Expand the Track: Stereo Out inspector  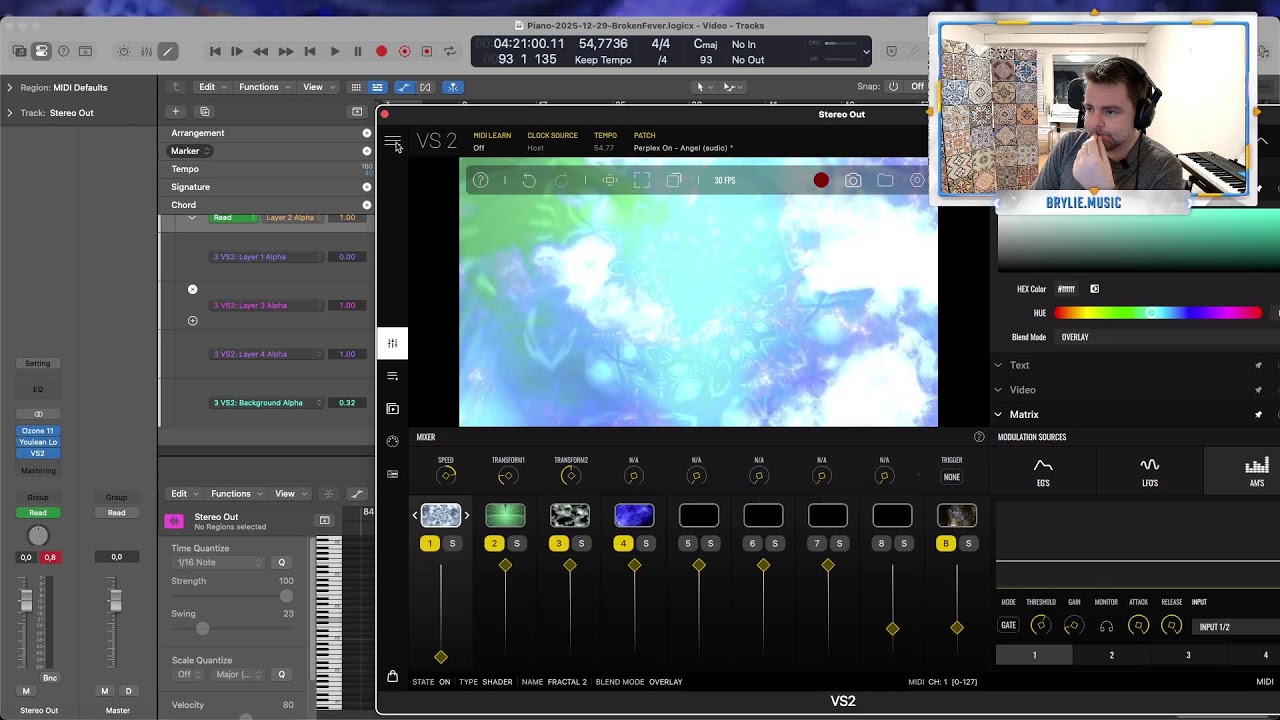10,112
